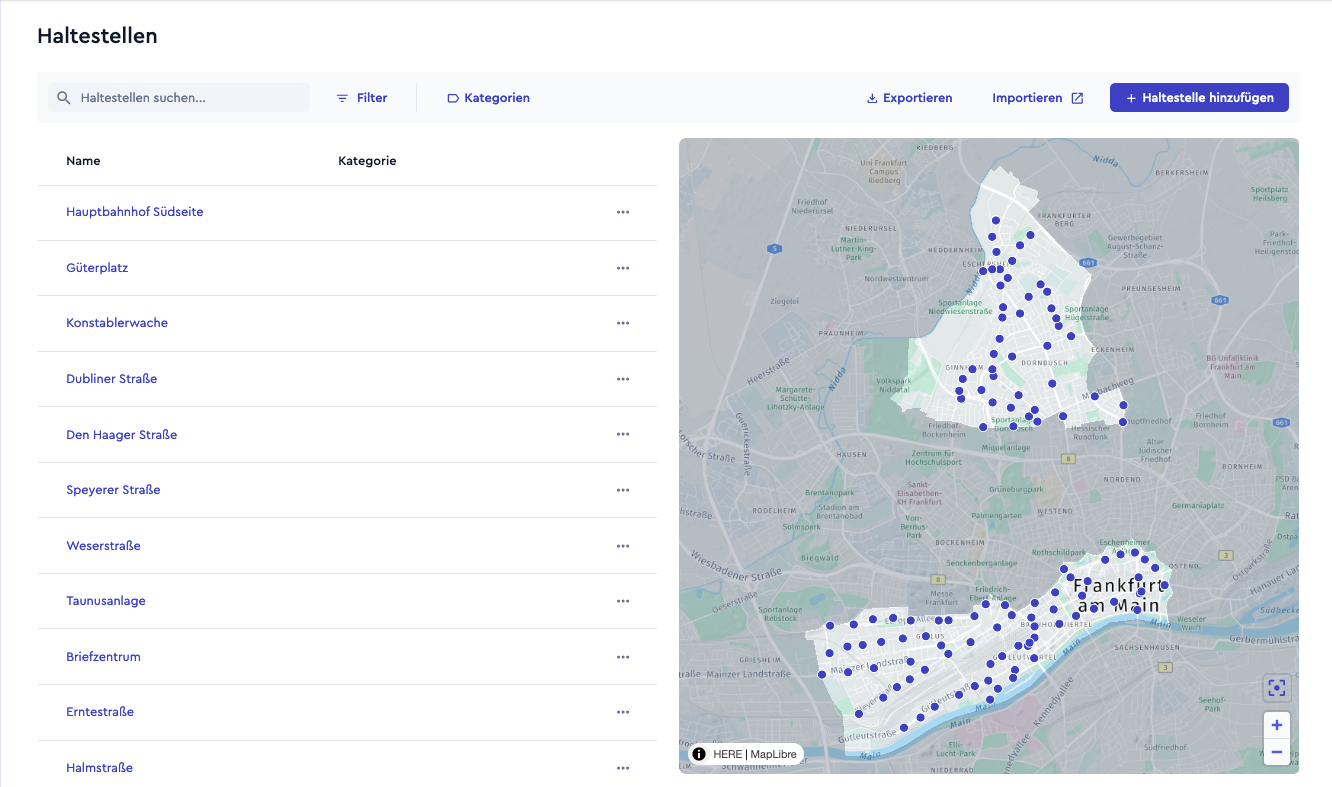Click the Importieren link

(x=1037, y=98)
